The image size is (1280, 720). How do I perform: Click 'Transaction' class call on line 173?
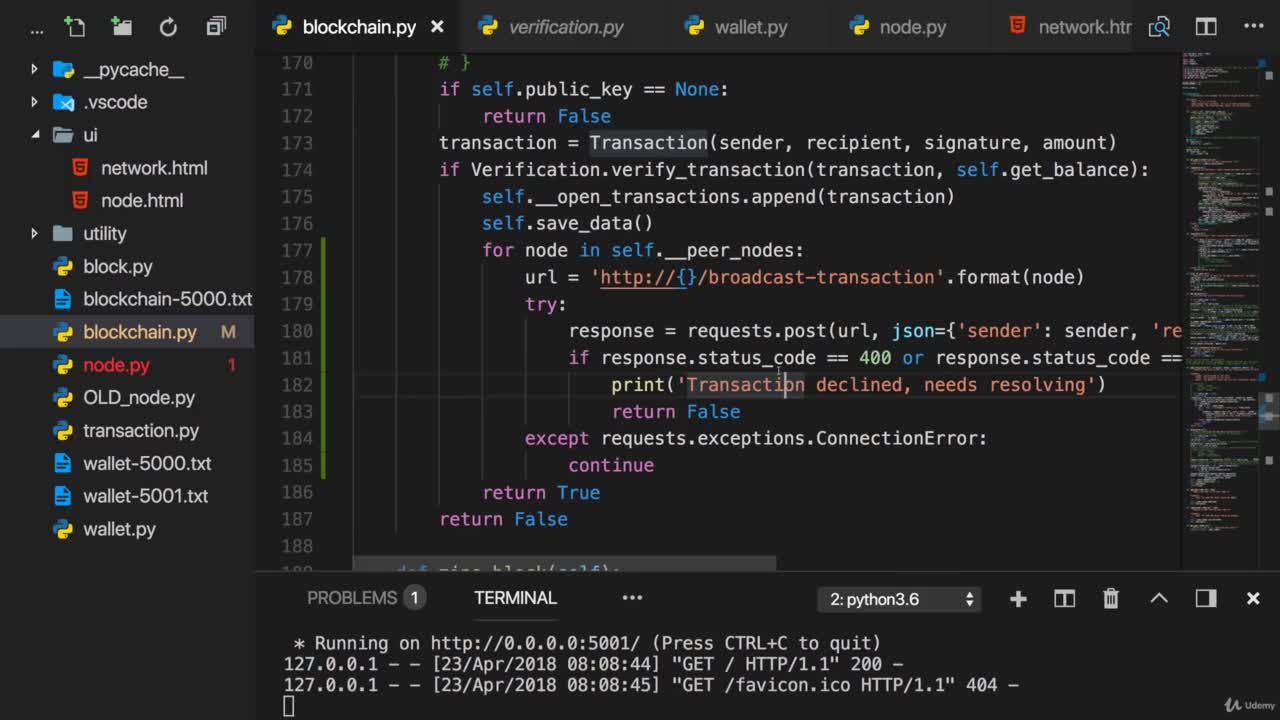[648, 142]
